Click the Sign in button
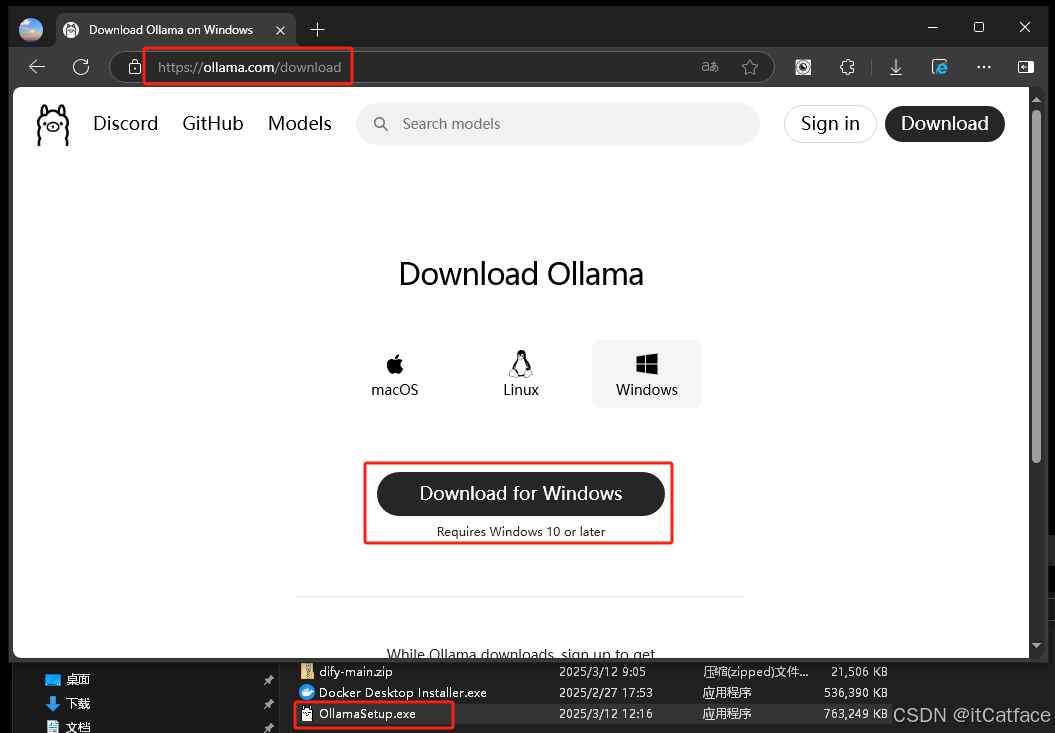Screen dimensions: 1055x733 coord(830,124)
